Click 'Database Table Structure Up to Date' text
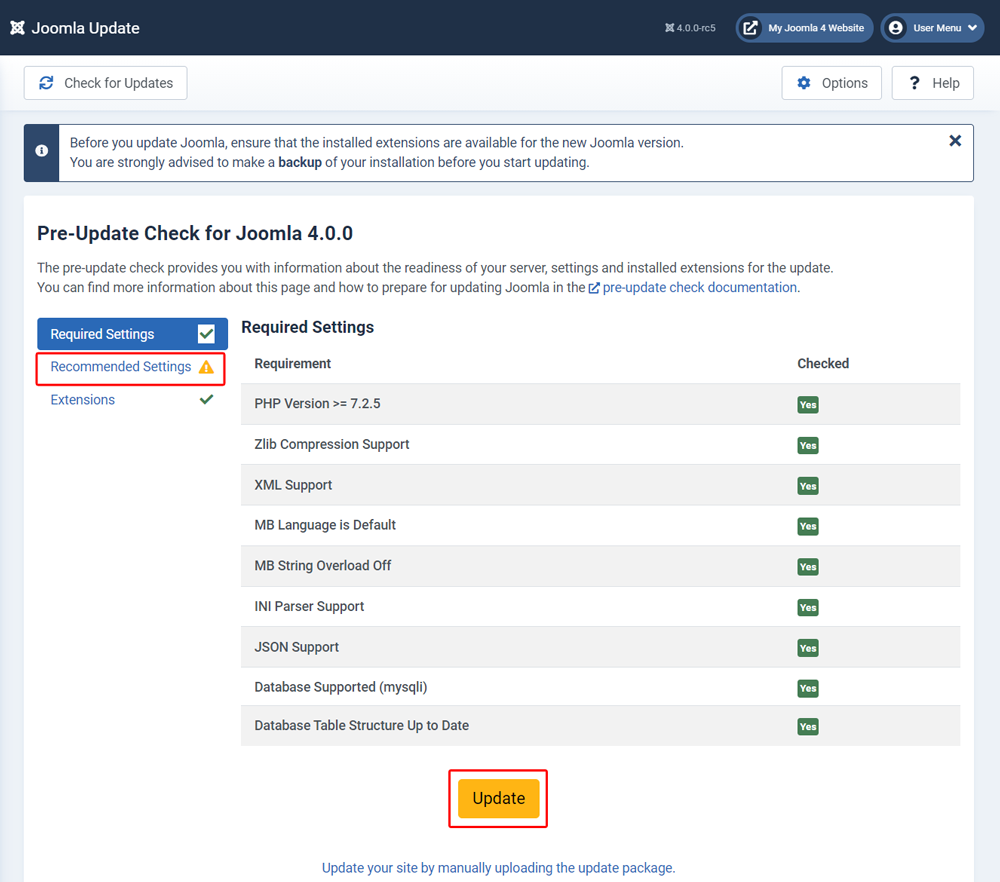 click(x=362, y=725)
